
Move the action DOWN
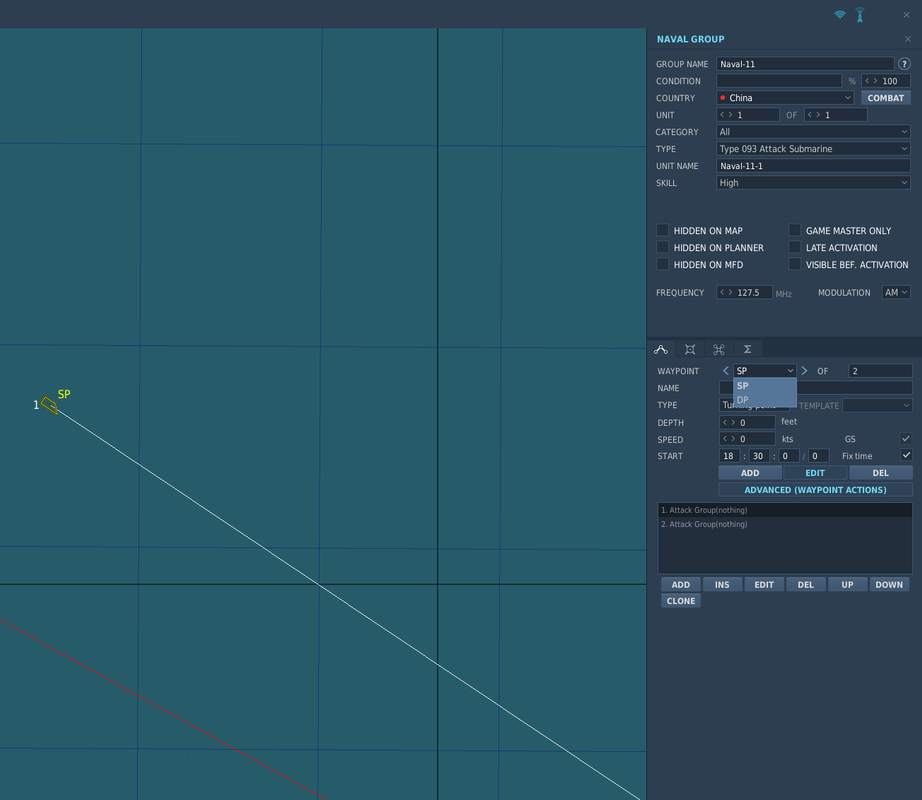click(x=889, y=584)
